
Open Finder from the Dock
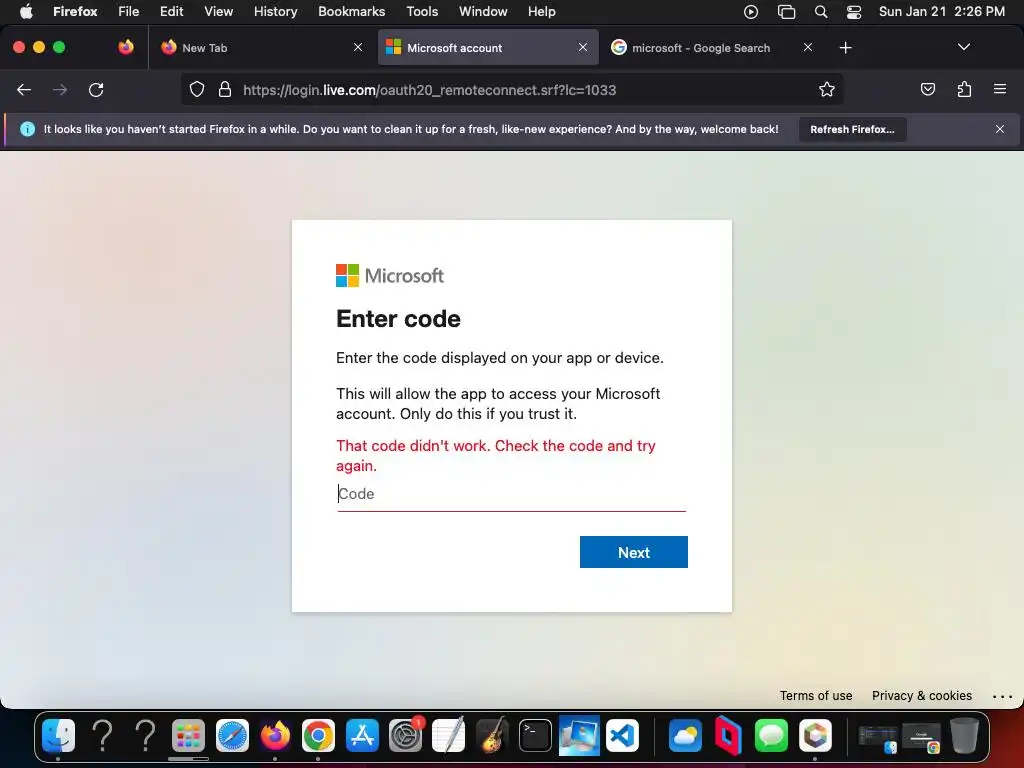pos(58,735)
